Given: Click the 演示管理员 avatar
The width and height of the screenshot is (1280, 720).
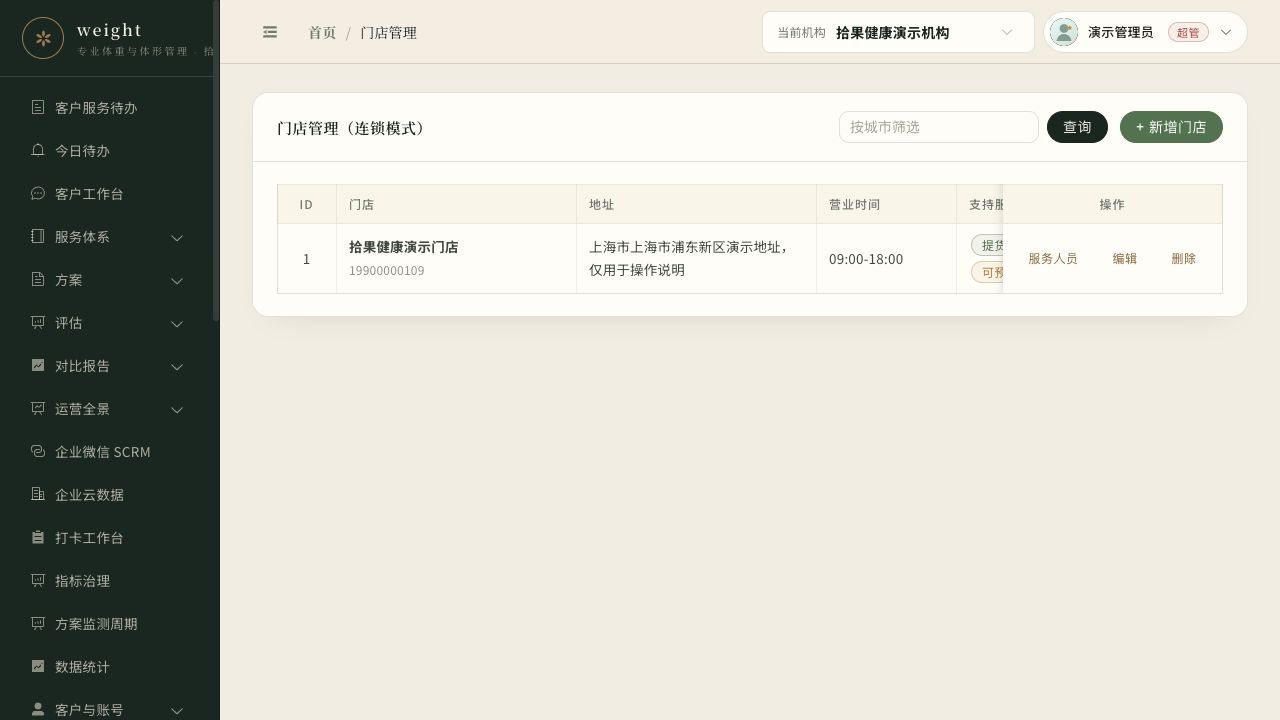Looking at the screenshot, I should 1064,32.
